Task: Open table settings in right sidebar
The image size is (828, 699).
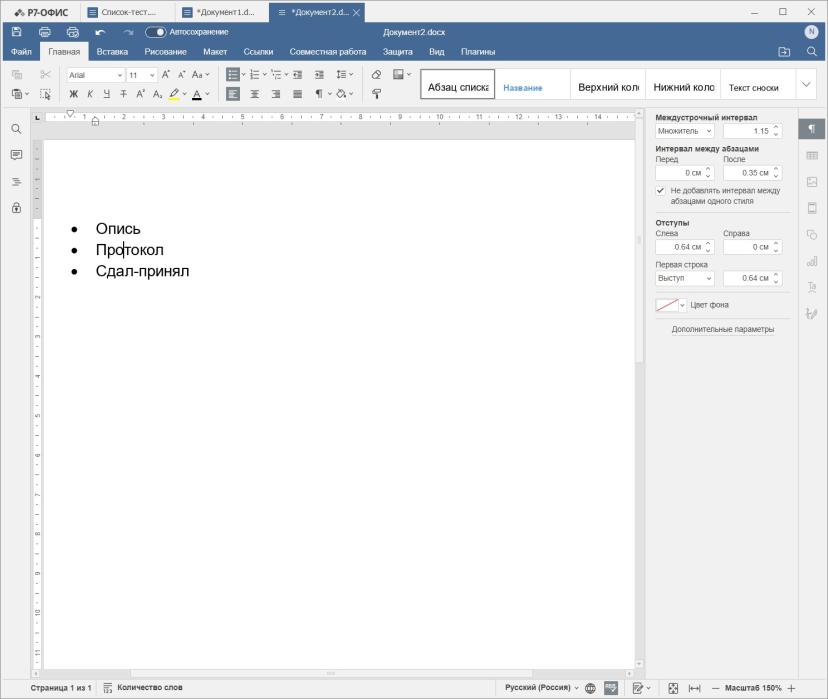Action: (x=812, y=155)
